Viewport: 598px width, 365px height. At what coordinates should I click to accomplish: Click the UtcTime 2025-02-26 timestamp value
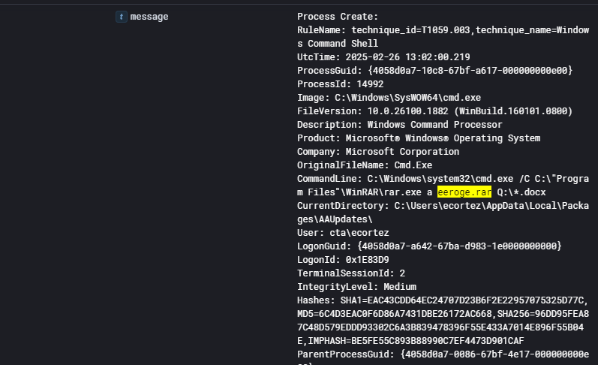click(408, 57)
